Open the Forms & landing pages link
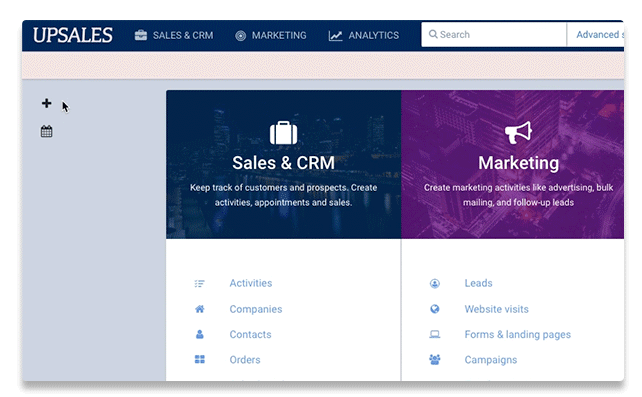This screenshot has width=642, height=397. pyautogui.click(x=518, y=334)
